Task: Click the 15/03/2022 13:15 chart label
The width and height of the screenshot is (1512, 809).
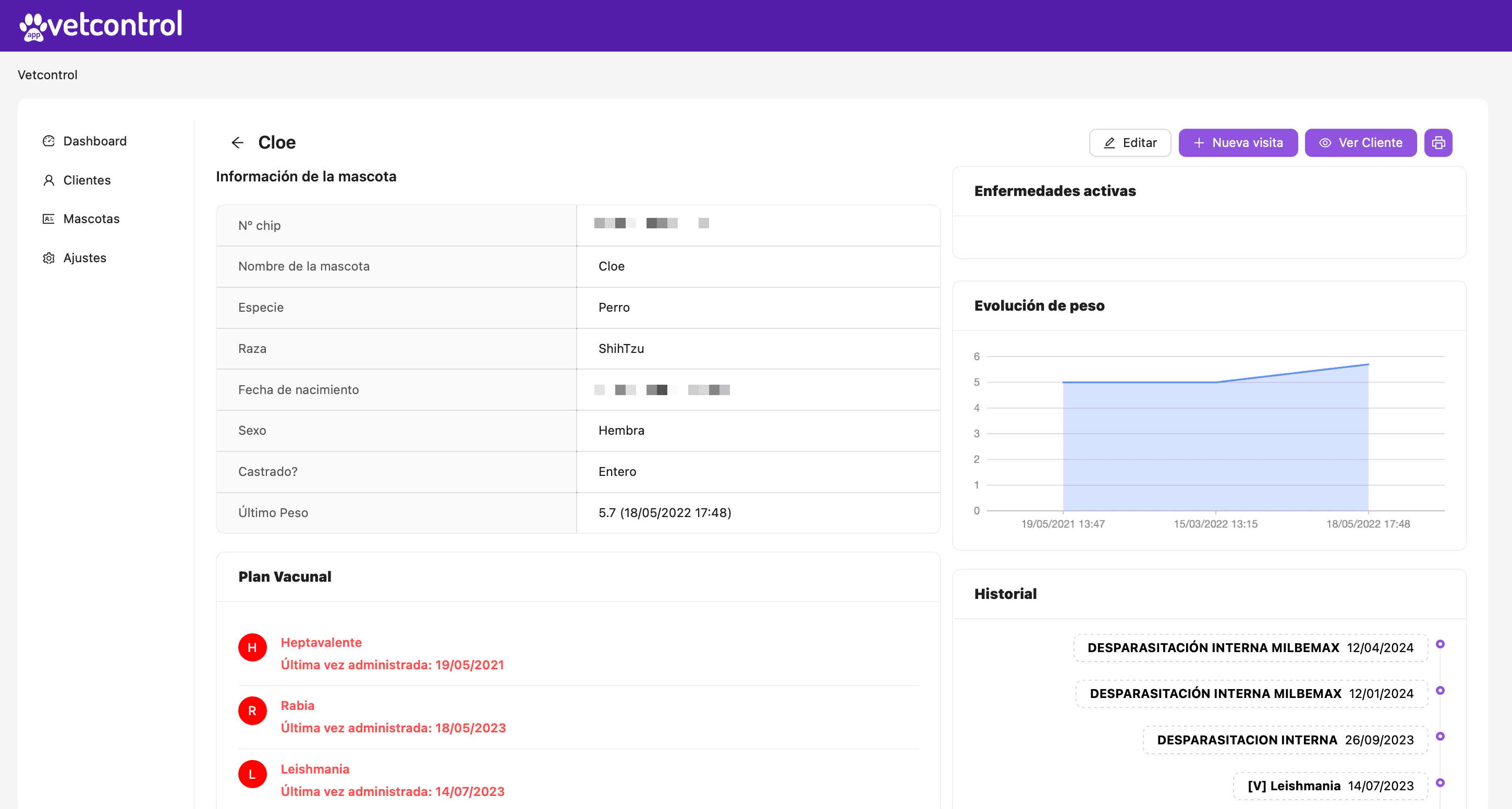Action: (x=1215, y=524)
